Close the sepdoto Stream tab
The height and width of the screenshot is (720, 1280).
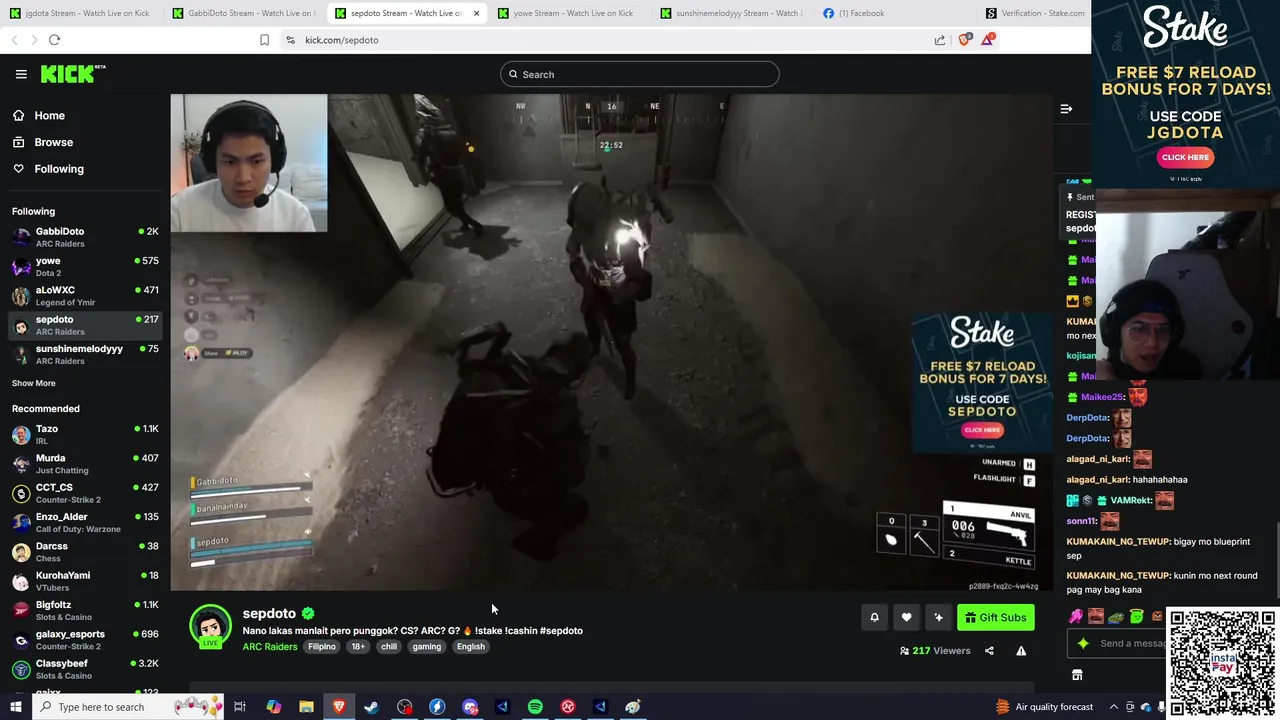click(476, 13)
